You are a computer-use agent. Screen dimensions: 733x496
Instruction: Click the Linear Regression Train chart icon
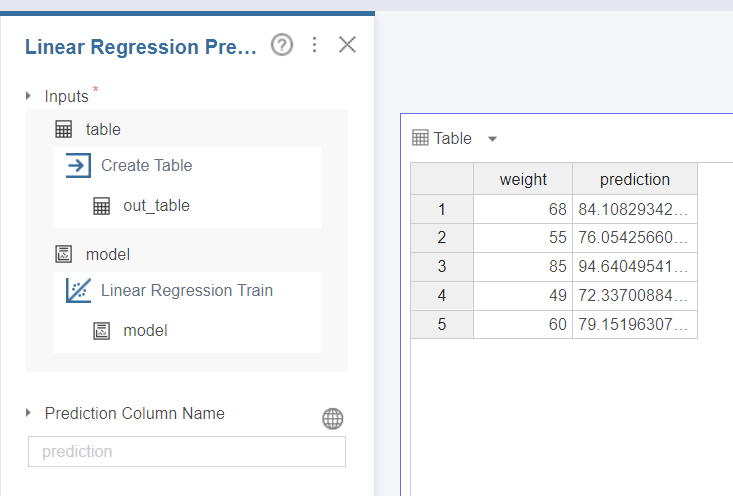(78, 291)
